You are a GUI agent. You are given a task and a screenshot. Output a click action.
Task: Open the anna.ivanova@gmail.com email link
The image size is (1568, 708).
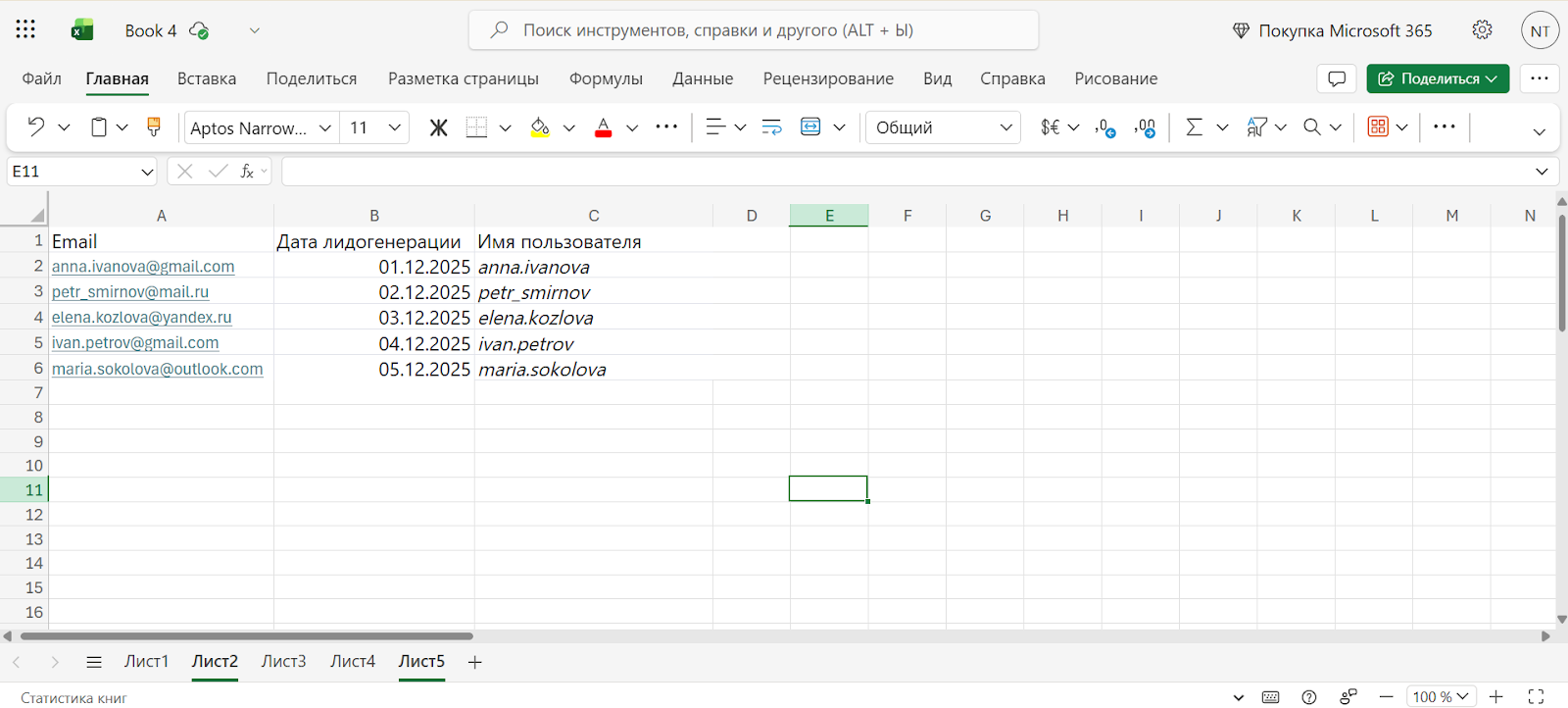pos(143,267)
